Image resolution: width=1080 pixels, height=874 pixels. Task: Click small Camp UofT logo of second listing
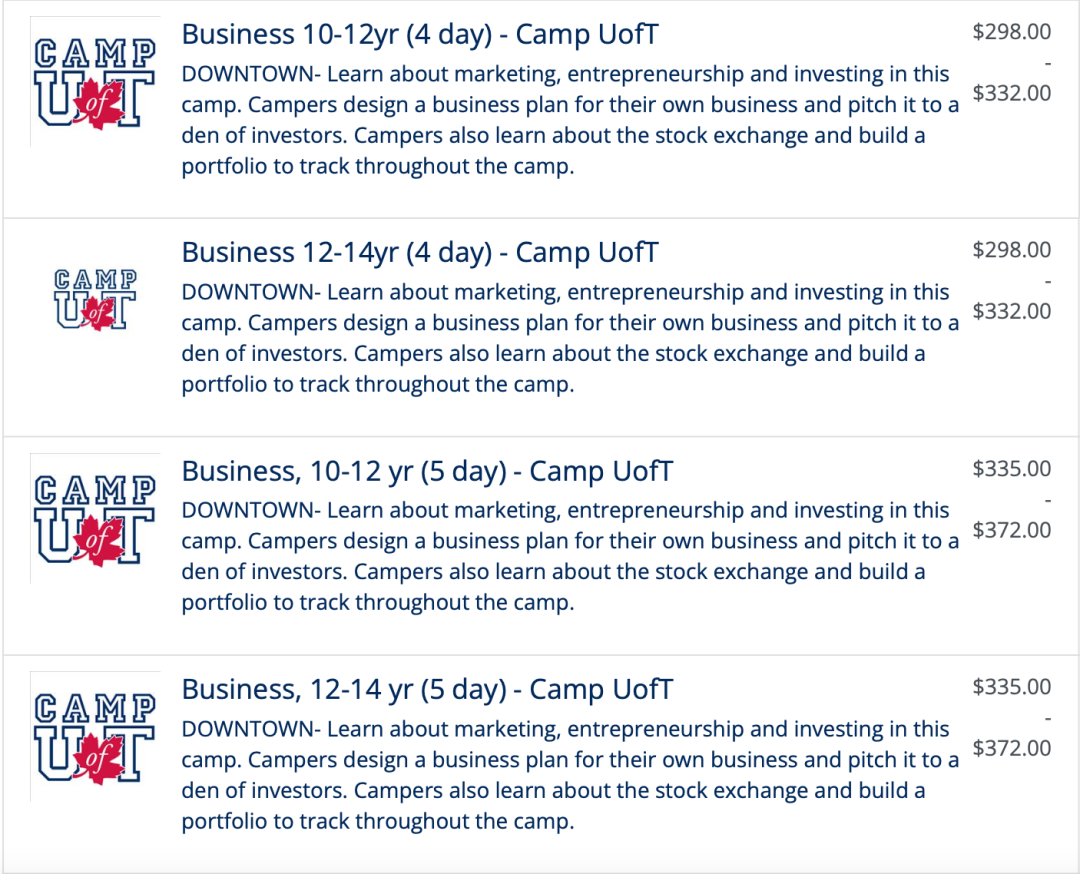point(95,300)
